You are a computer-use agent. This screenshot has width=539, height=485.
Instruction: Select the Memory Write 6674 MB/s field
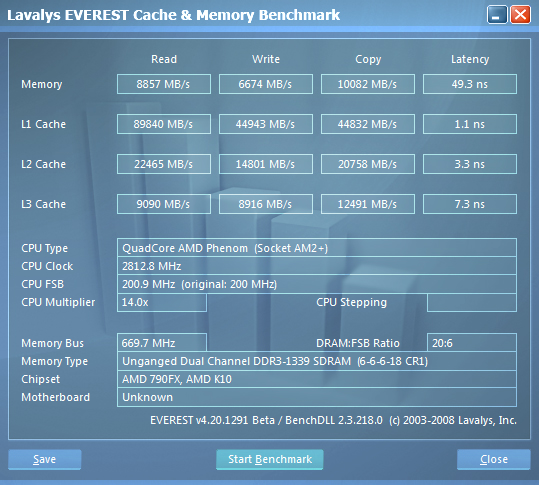click(266, 84)
